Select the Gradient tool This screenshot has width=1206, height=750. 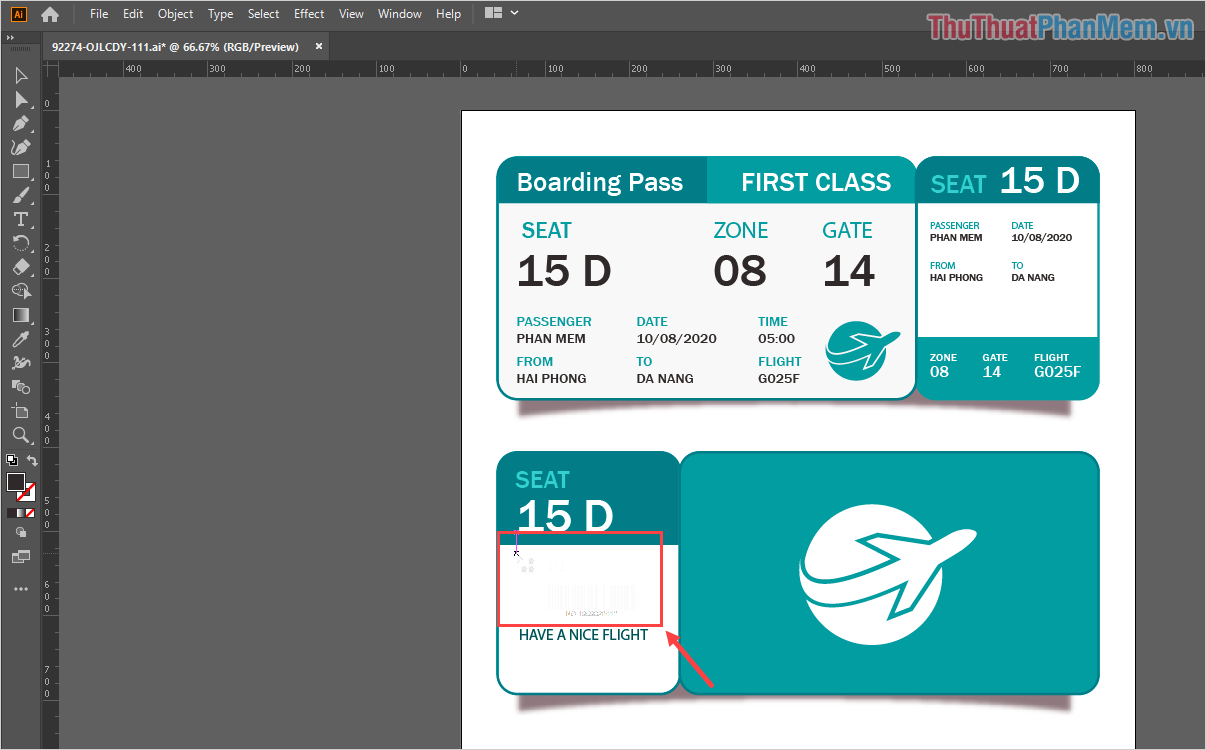pos(21,315)
